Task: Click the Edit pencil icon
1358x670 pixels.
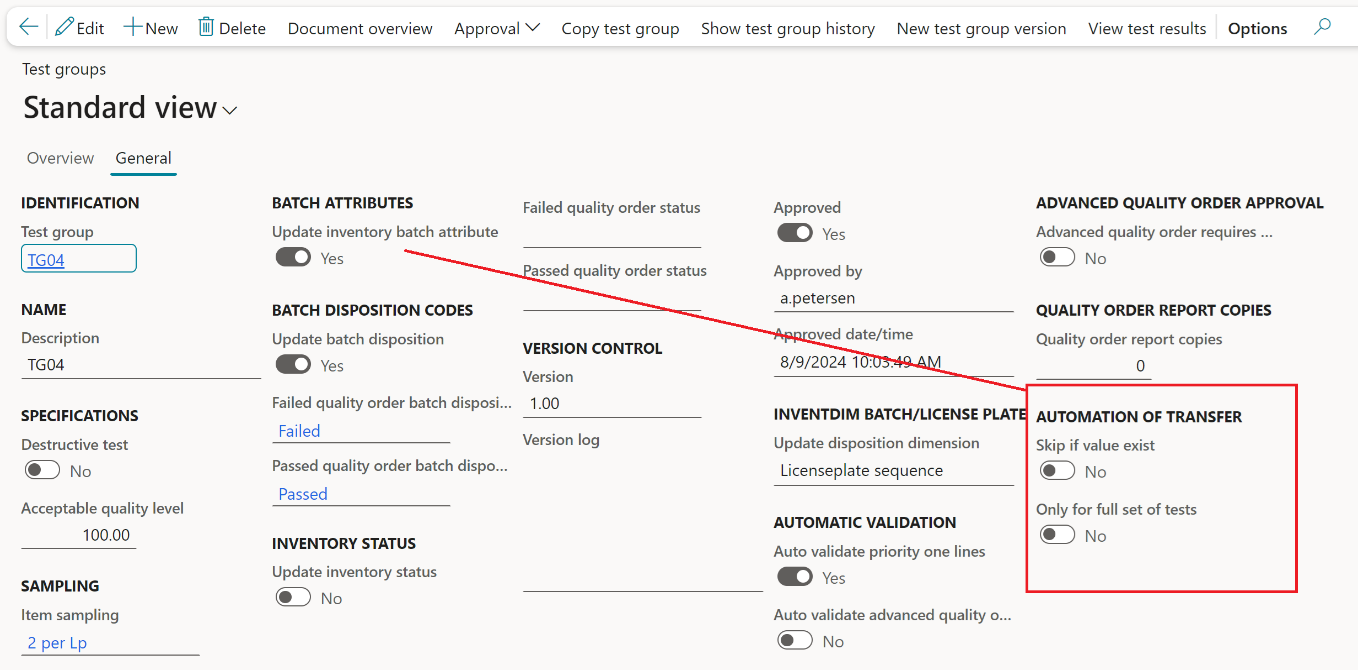Action: [x=65, y=27]
